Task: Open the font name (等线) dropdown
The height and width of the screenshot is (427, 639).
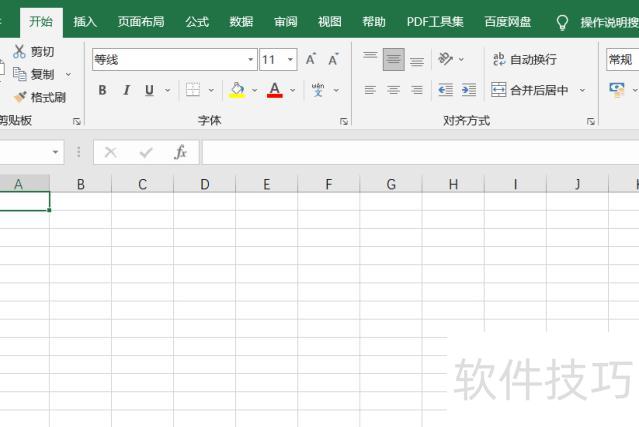Action: pos(250,59)
